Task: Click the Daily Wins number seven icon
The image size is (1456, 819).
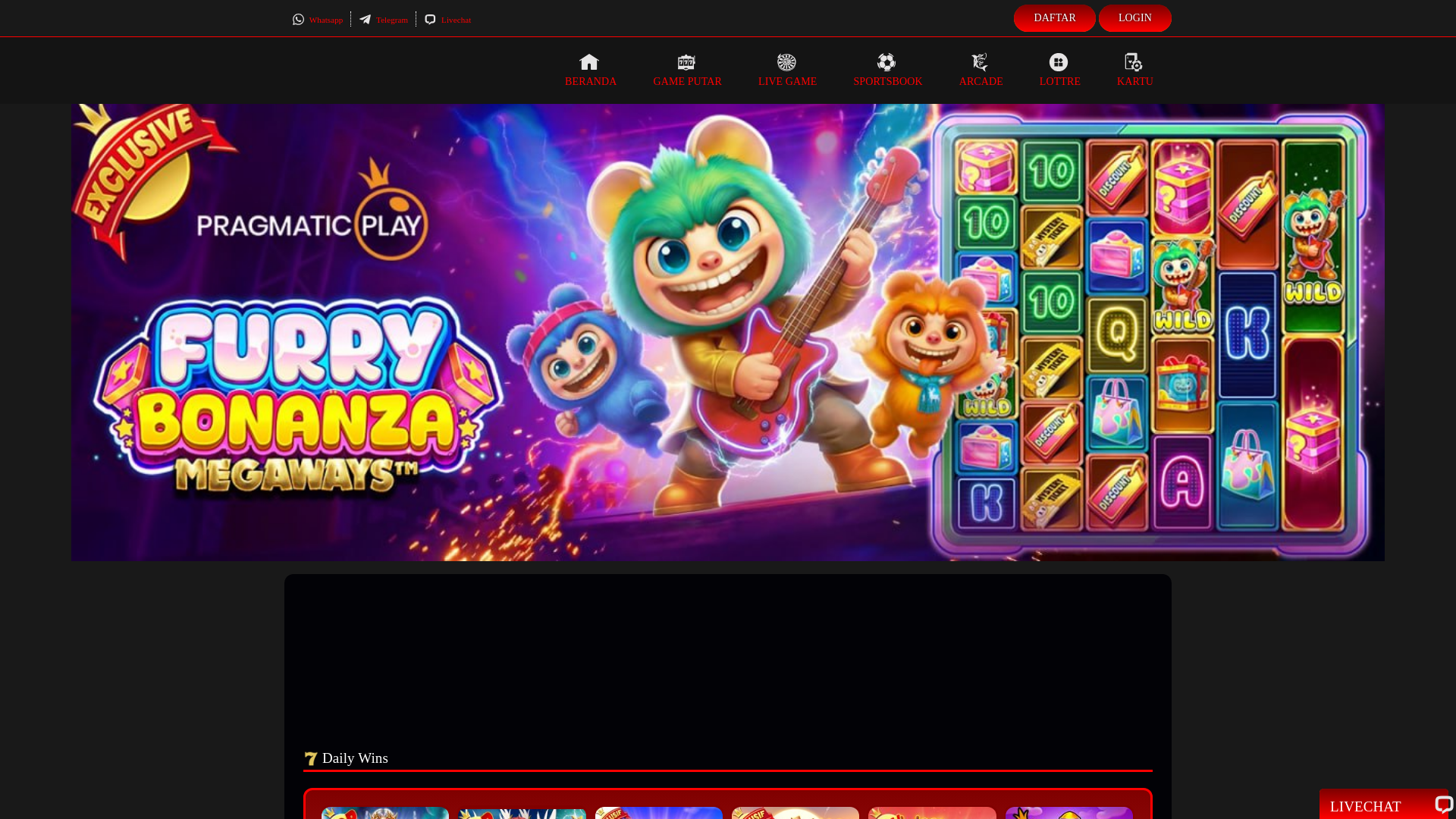Action: point(311,758)
